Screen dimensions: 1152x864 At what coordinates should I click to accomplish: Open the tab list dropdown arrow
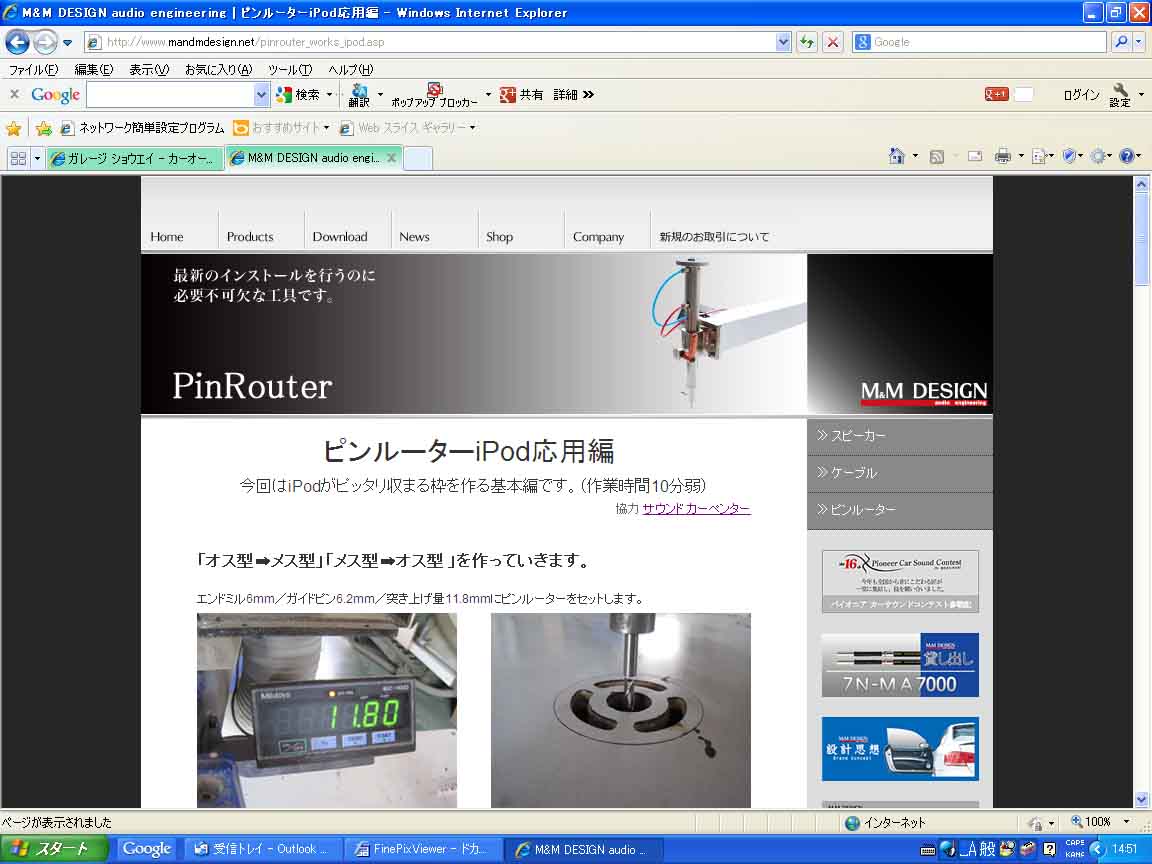pyautogui.click(x=37, y=158)
